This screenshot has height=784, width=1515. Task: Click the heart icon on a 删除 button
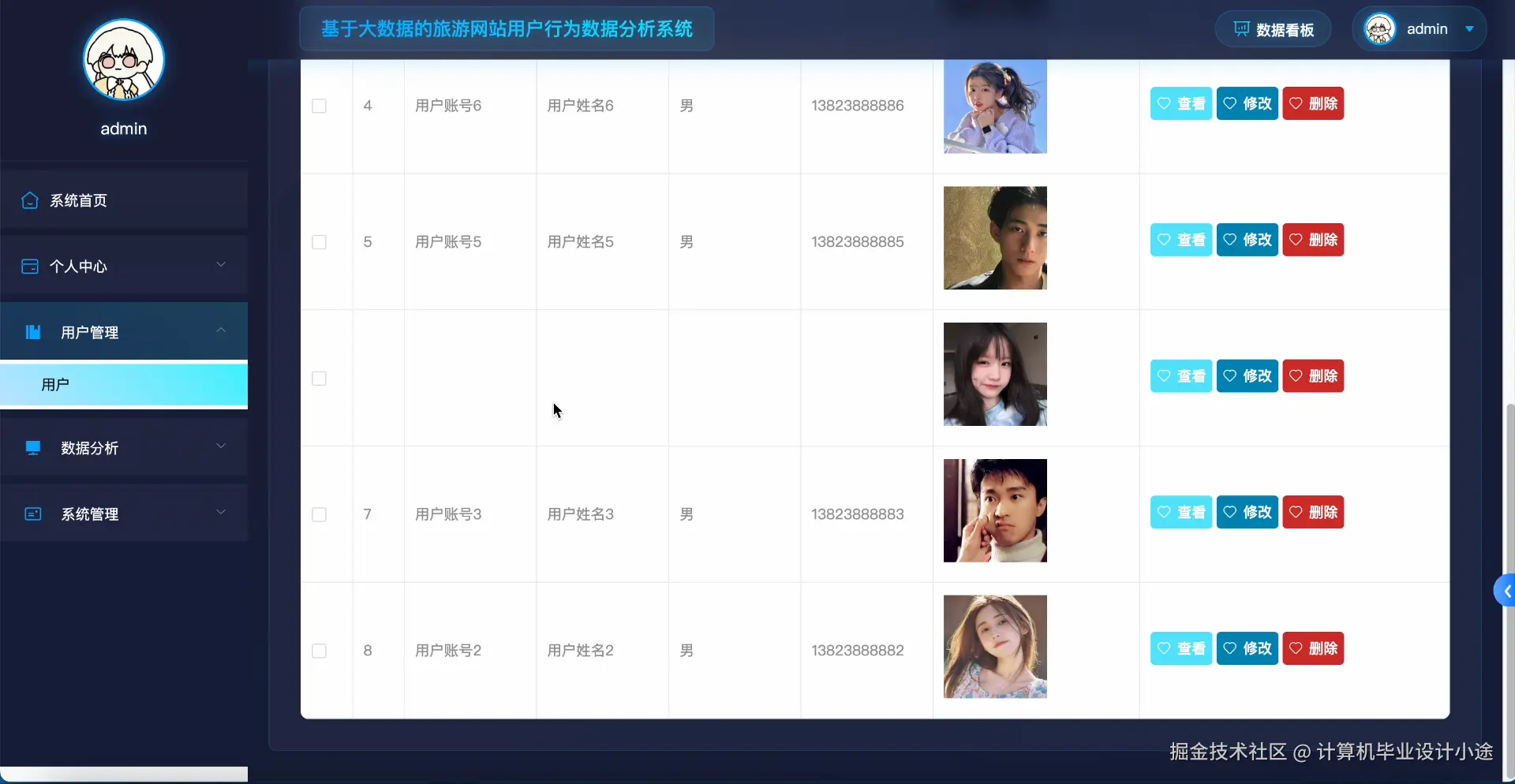click(x=1298, y=103)
